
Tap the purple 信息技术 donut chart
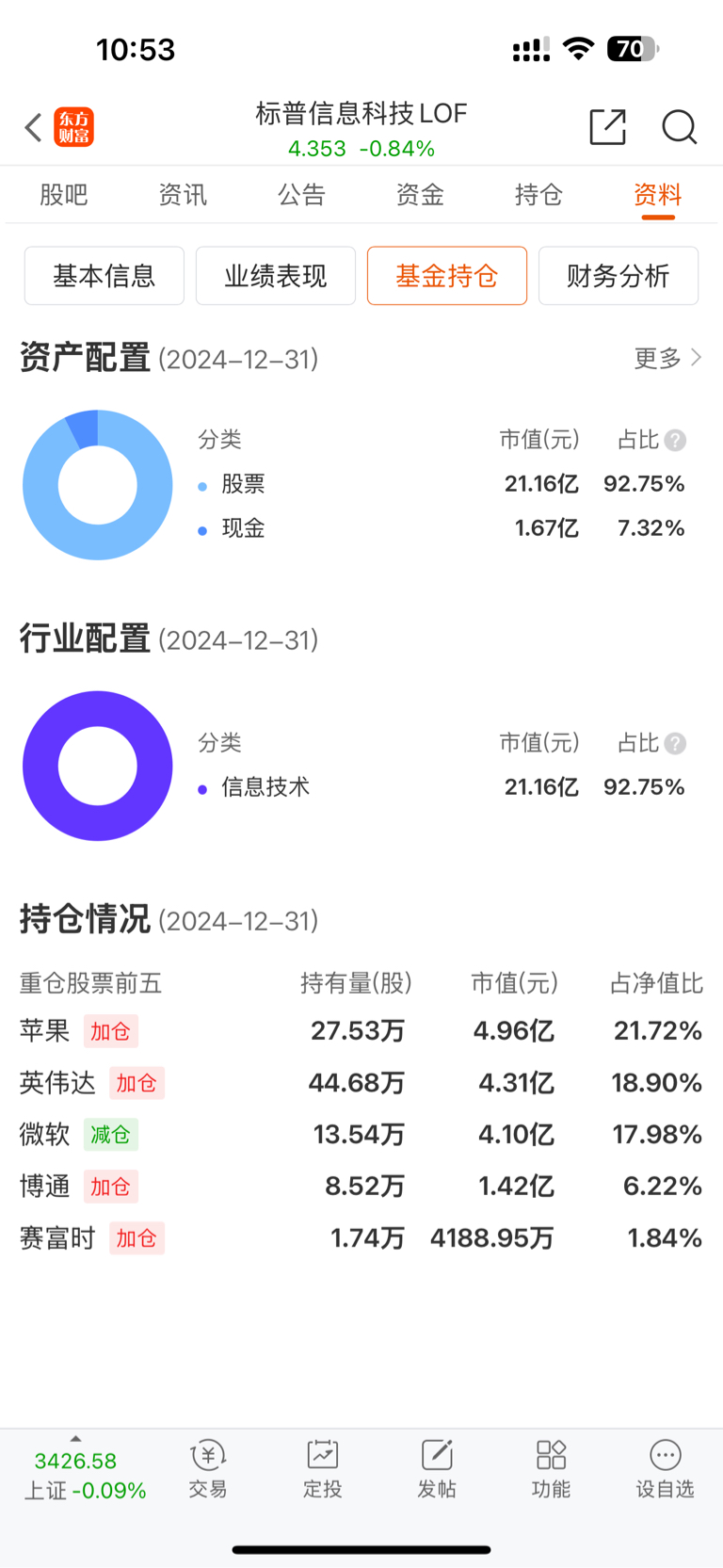(x=98, y=766)
